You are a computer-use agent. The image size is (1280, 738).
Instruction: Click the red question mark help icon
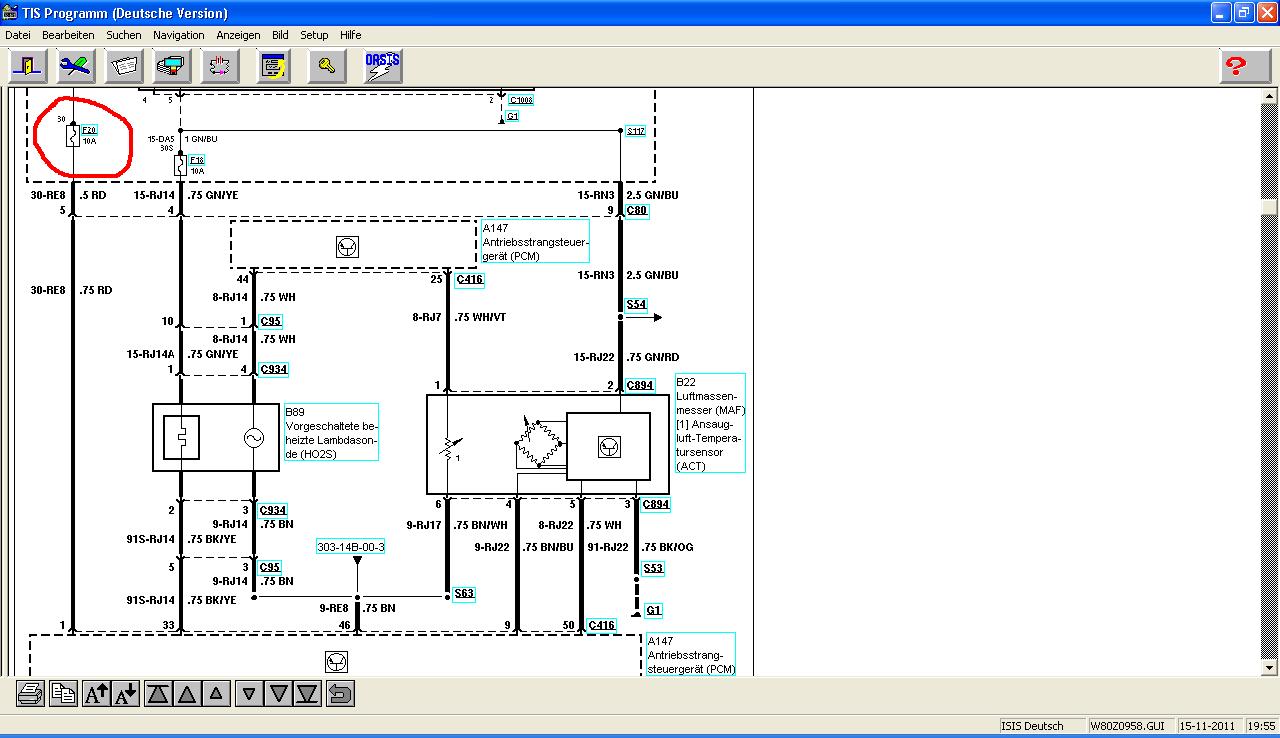[x=1237, y=66]
